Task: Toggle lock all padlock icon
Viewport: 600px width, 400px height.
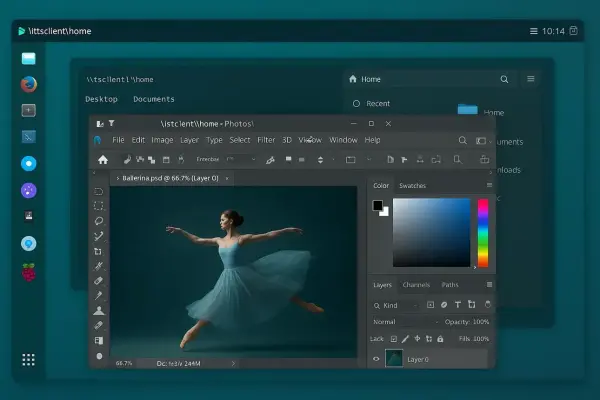Action: [440, 339]
